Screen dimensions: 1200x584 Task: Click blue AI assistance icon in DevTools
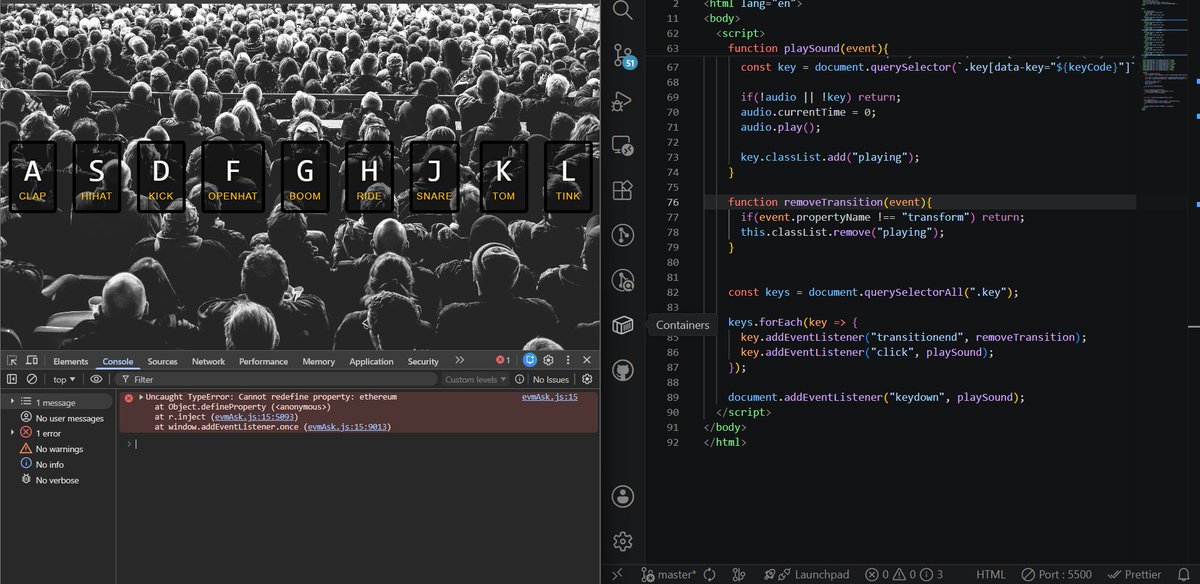pyautogui.click(x=530, y=360)
